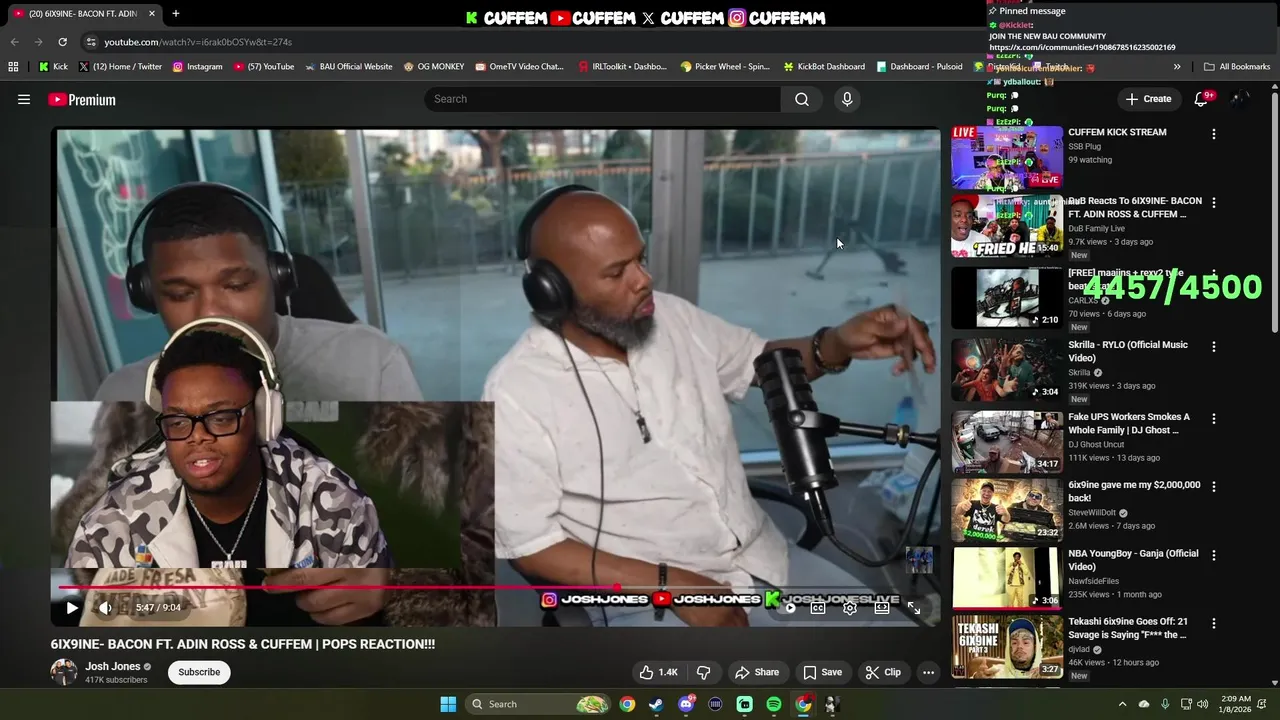The width and height of the screenshot is (1280, 720).
Task: Open Kick bookmark
Action: 53,67
